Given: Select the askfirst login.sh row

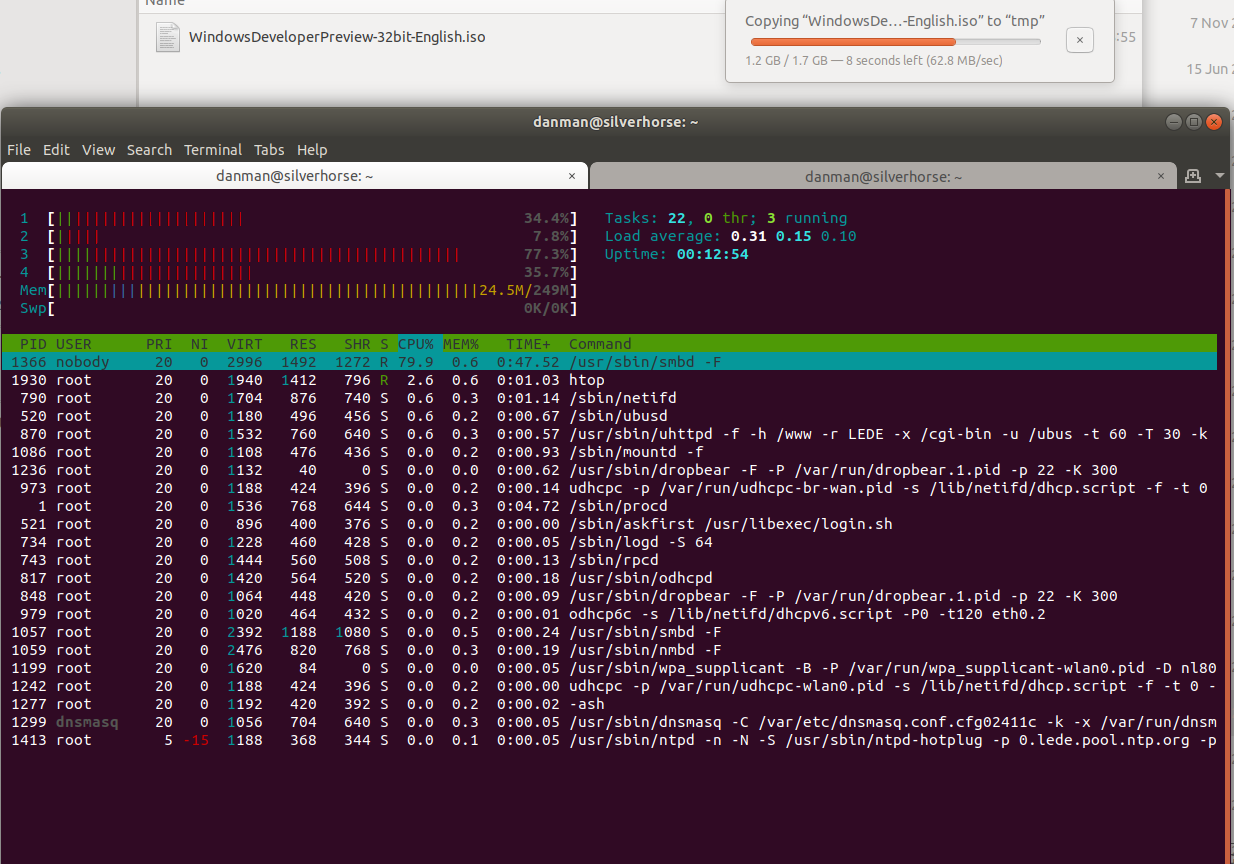Looking at the screenshot, I should click(609, 524).
